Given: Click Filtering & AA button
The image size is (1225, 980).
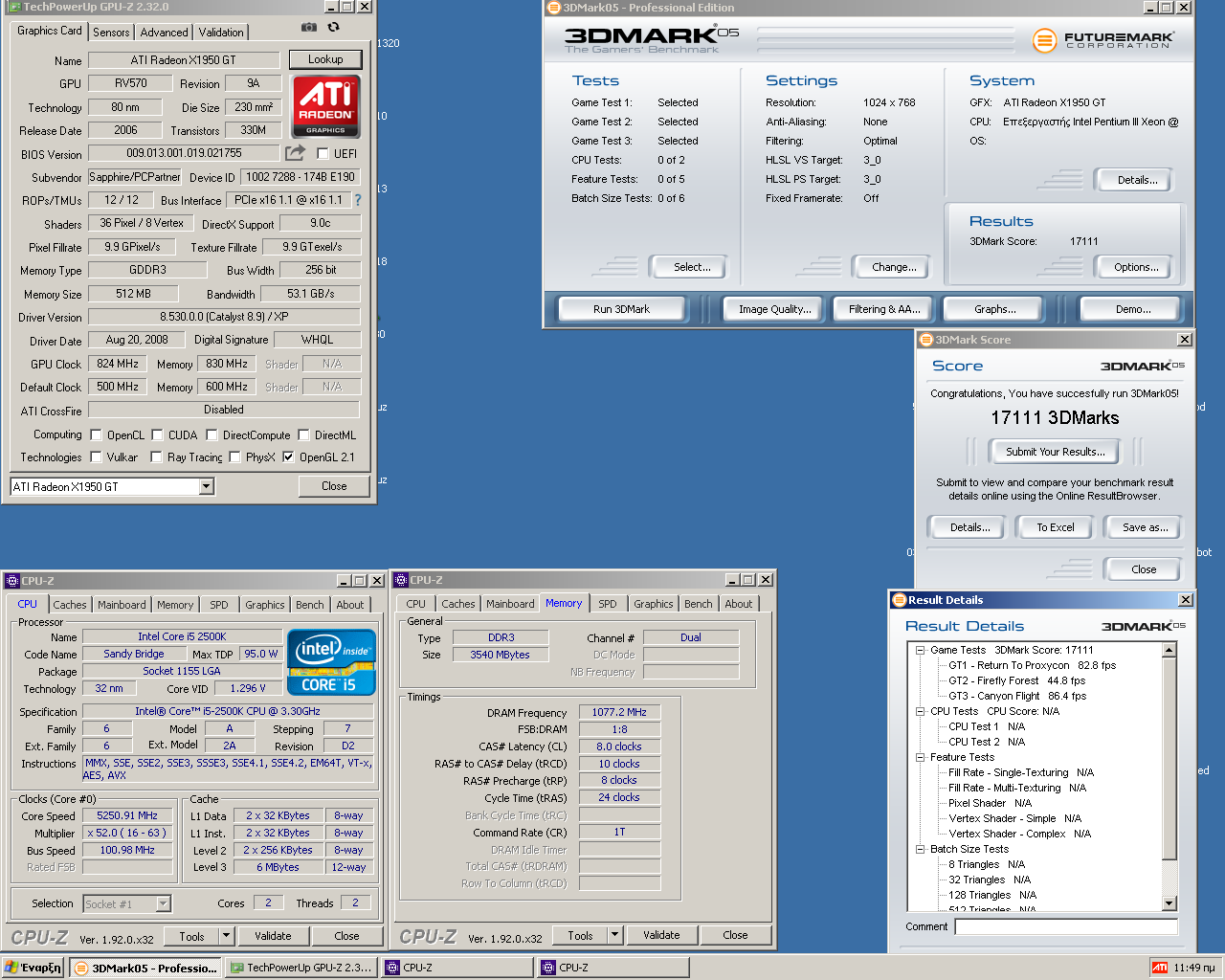Looking at the screenshot, I should (x=884, y=309).
